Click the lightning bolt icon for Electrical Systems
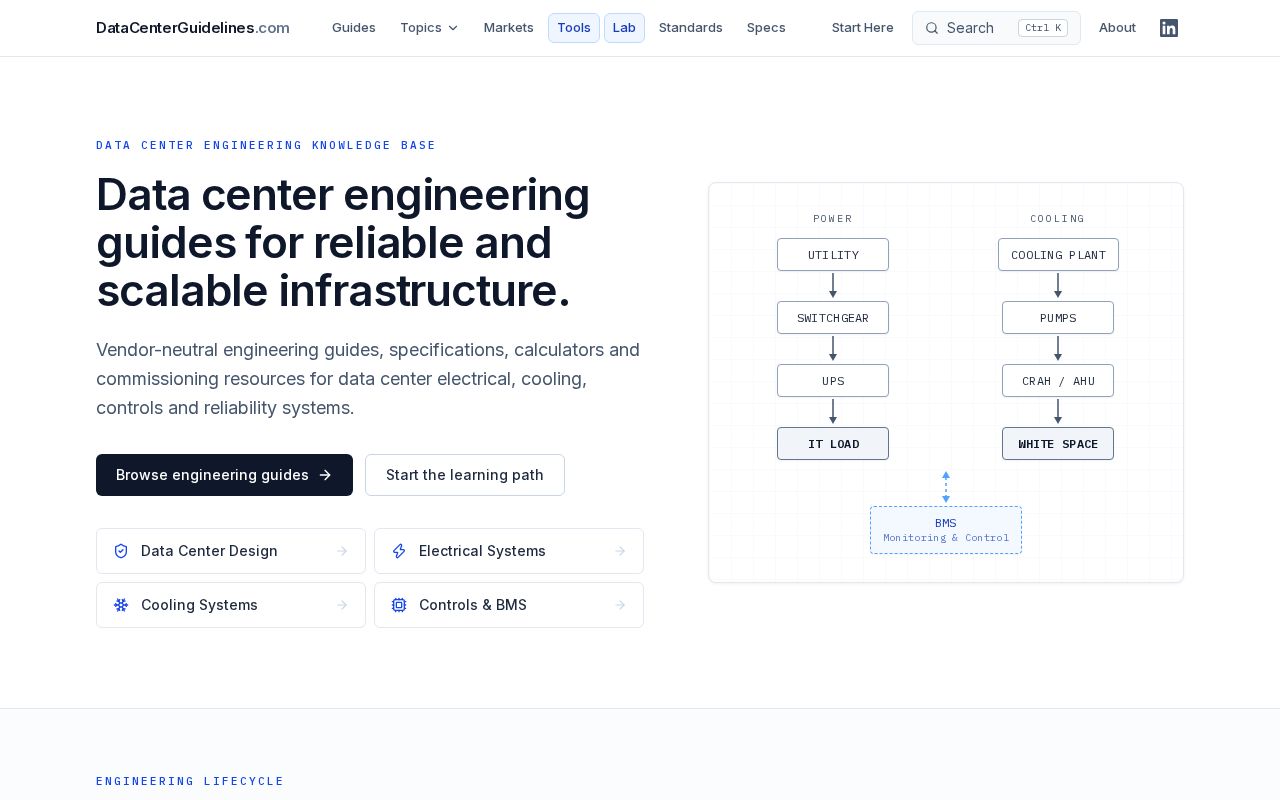Viewport: 1280px width, 800px height. click(399, 551)
